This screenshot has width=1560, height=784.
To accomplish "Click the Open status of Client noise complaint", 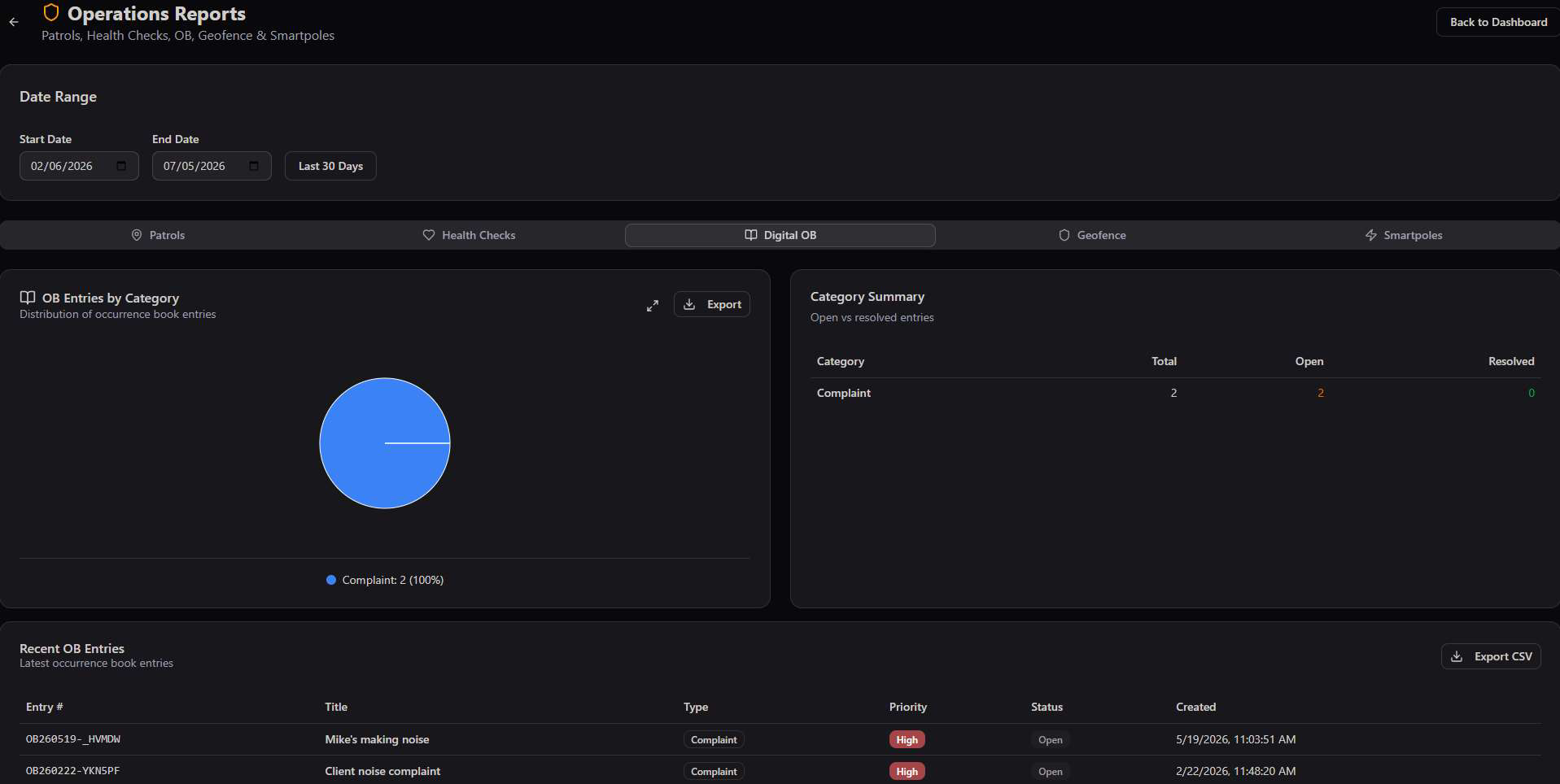I will [1051, 772].
